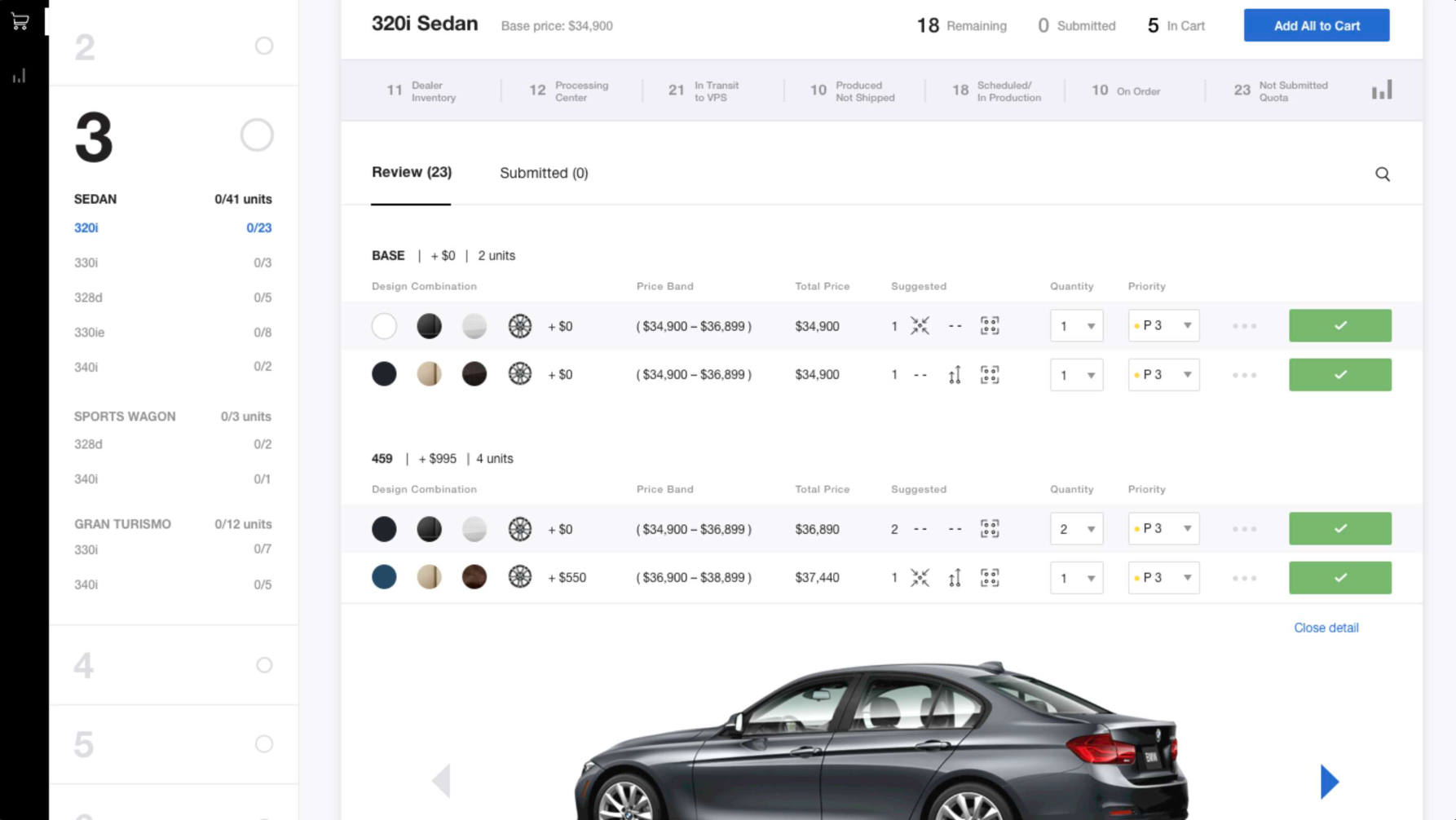1456x820 pixels.
Task: Show next car image with blue arrow
Action: tap(1329, 781)
